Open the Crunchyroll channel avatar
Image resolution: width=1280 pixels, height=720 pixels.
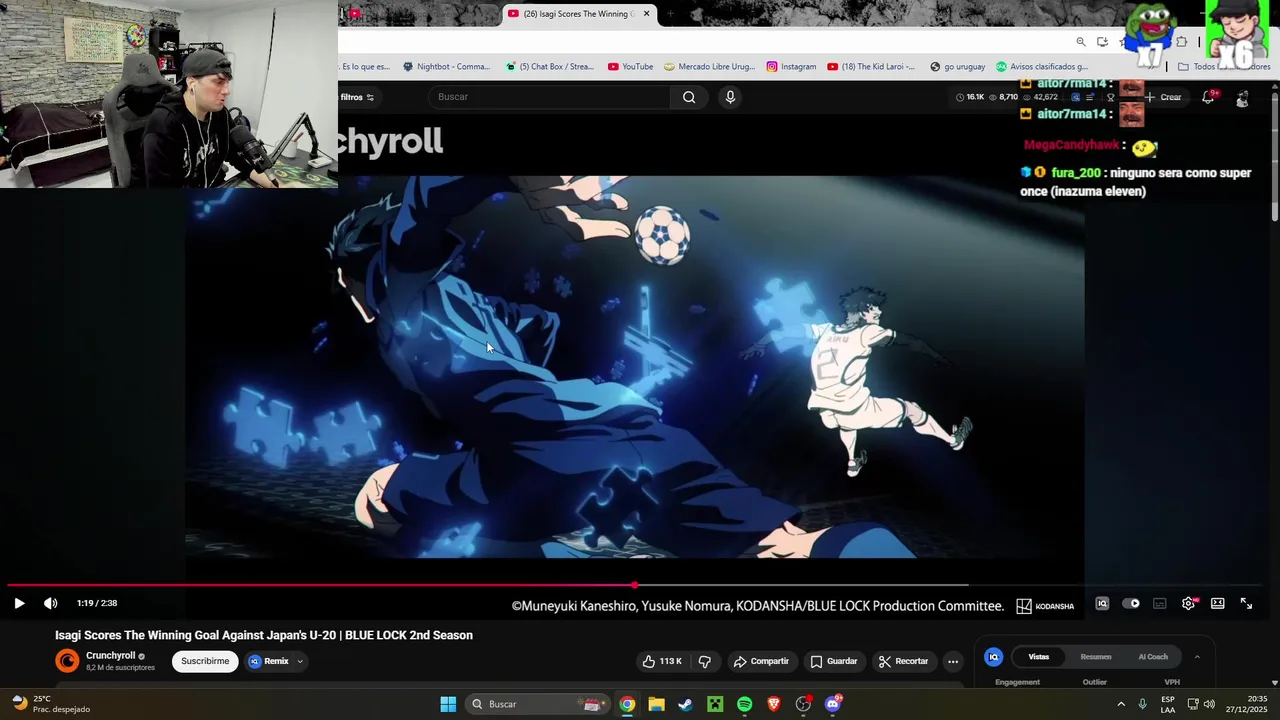(x=67, y=661)
